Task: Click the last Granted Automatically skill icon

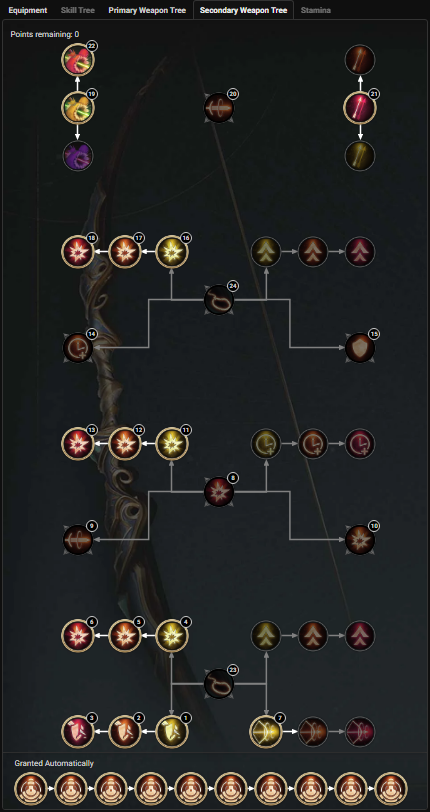Action: click(391, 788)
